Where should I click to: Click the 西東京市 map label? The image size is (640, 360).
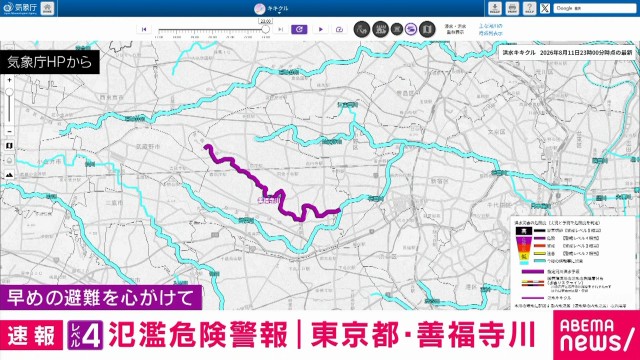(111, 97)
